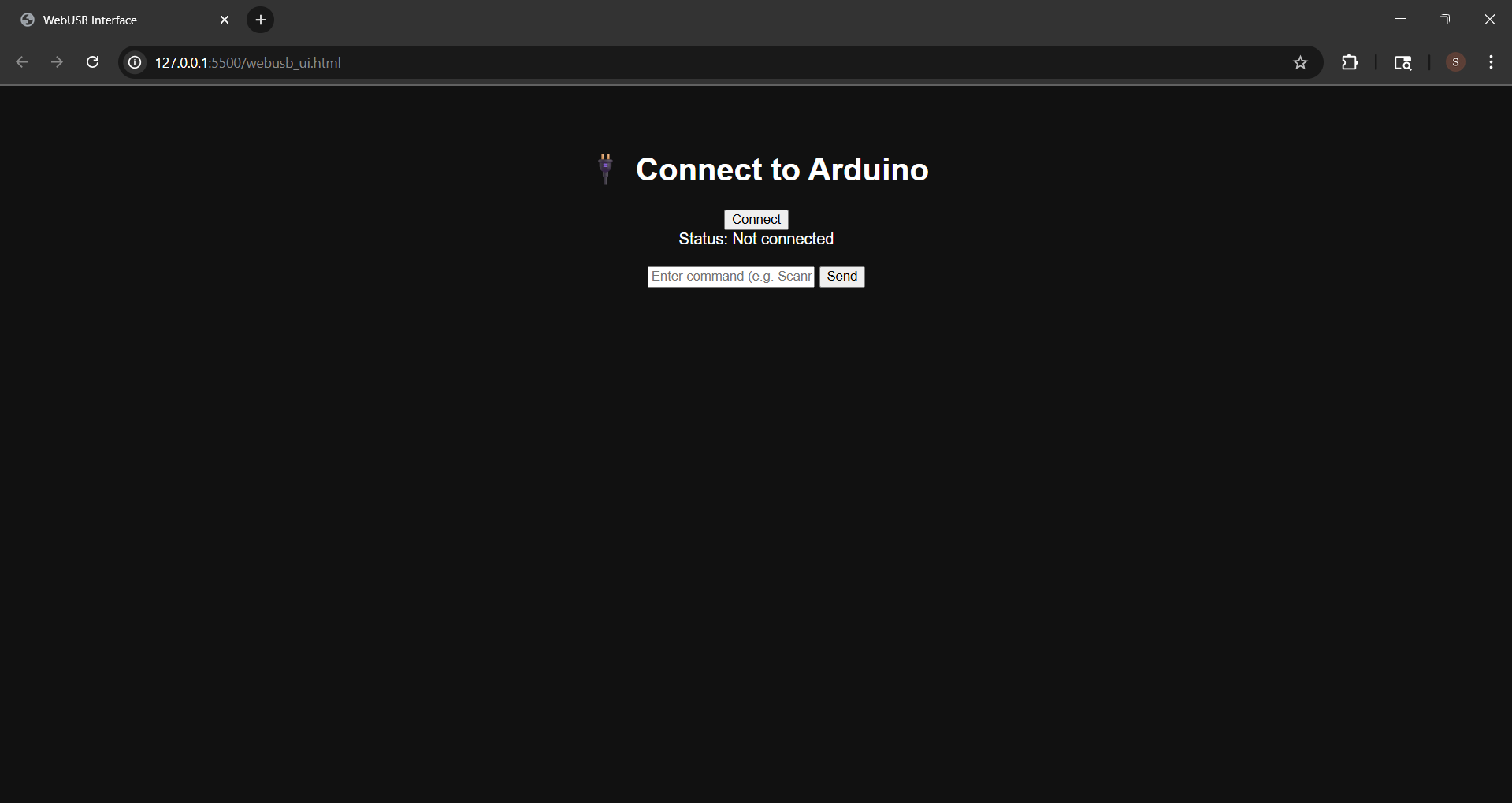Focus the Enter command input field
The width and height of the screenshot is (1512, 803).
tap(731, 277)
